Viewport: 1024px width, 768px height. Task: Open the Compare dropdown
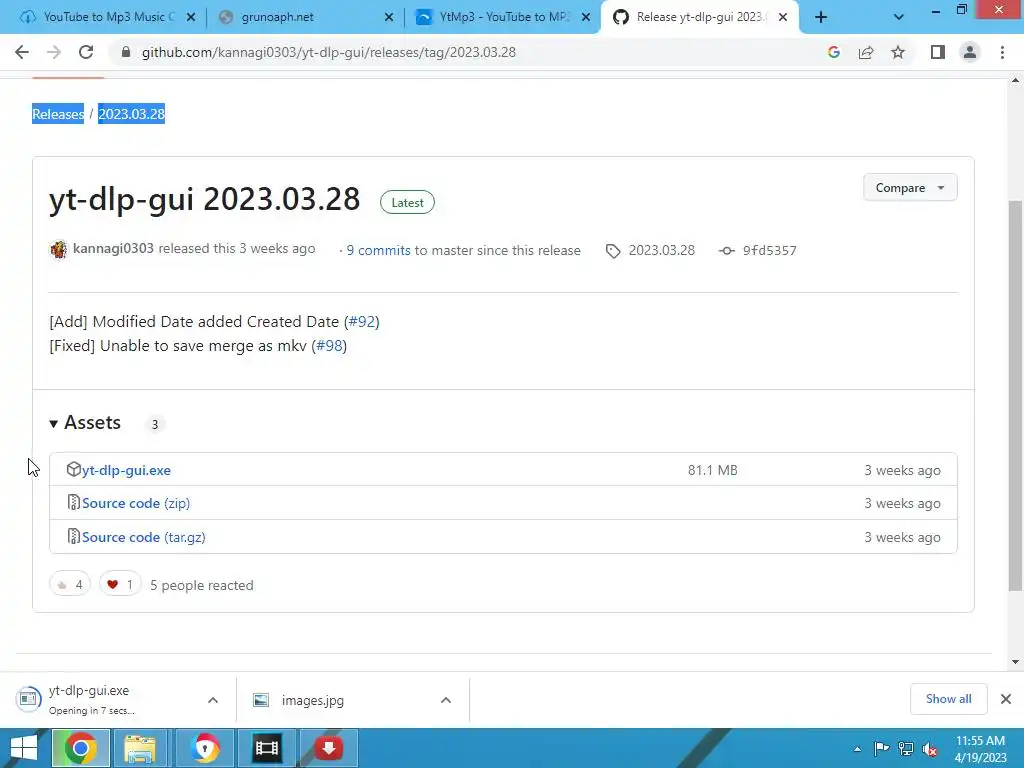click(x=910, y=187)
